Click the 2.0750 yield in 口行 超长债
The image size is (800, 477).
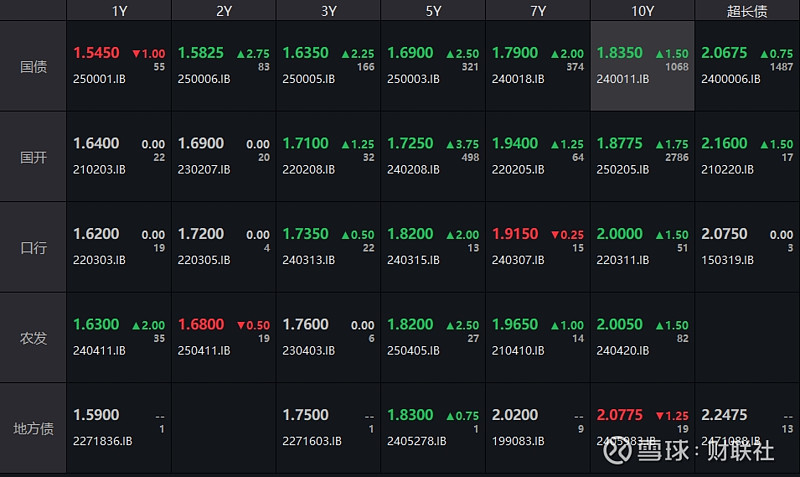(724, 234)
